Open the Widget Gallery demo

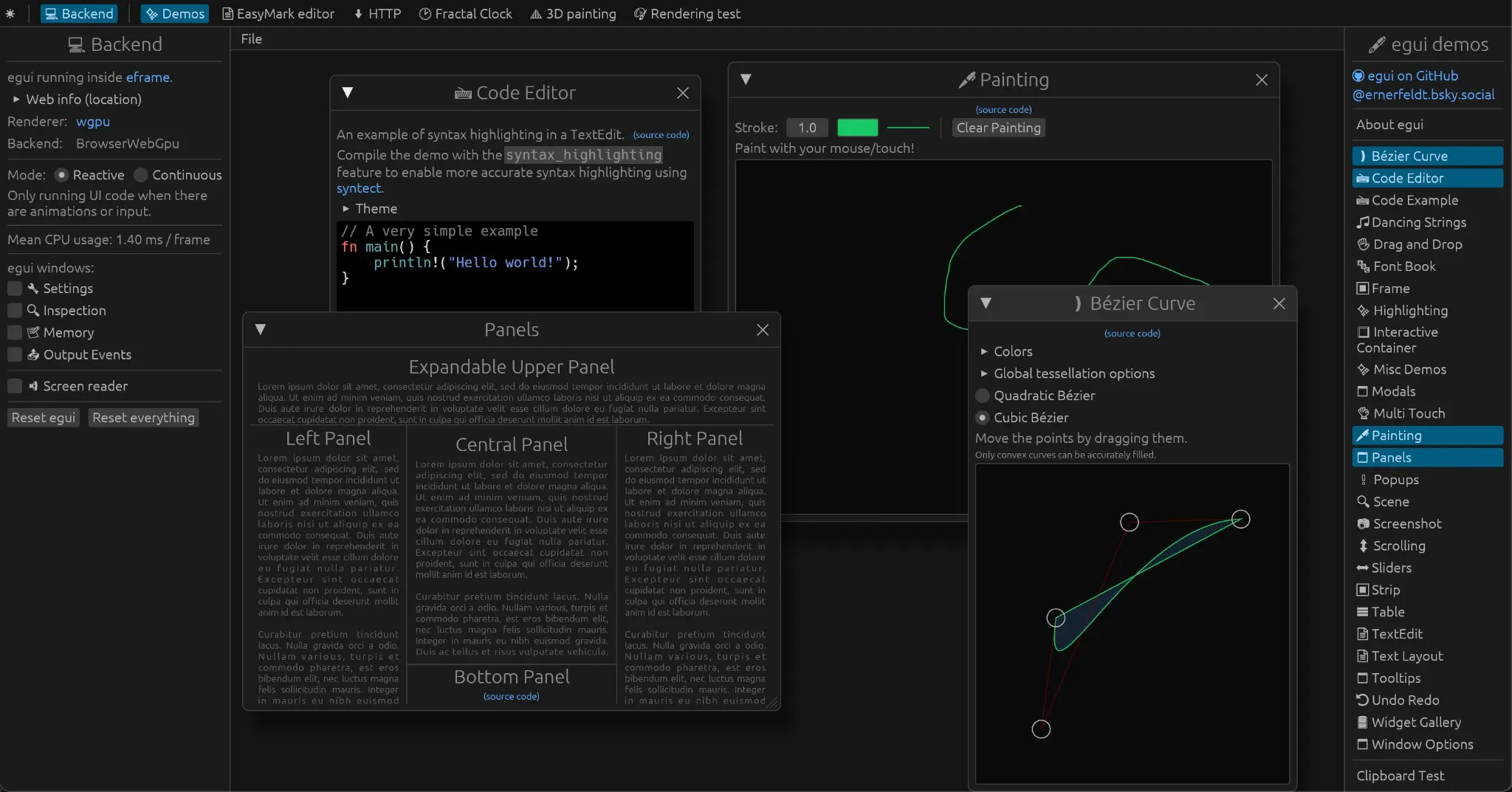coord(1415,722)
